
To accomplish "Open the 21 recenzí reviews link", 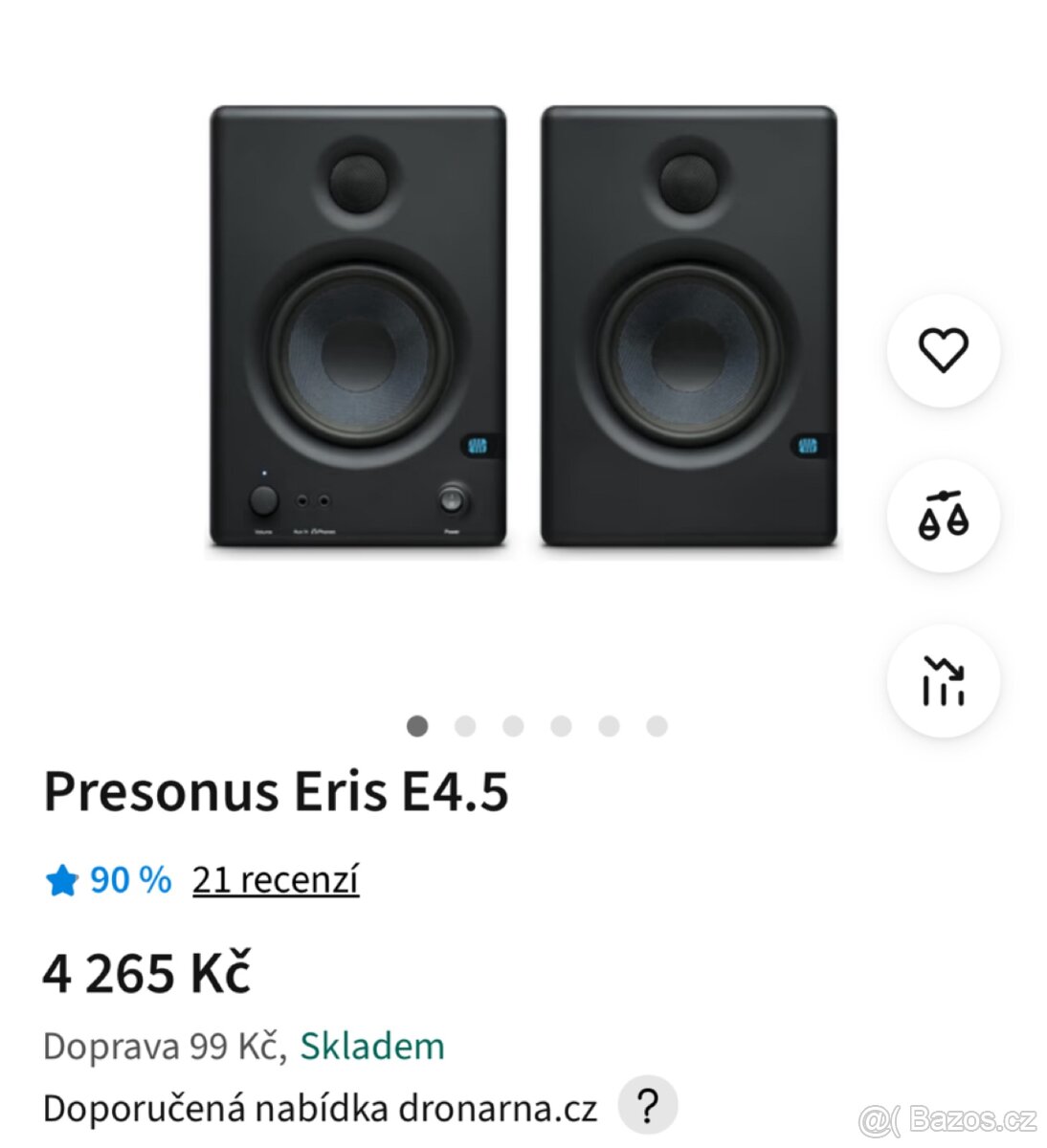I will point(276,880).
